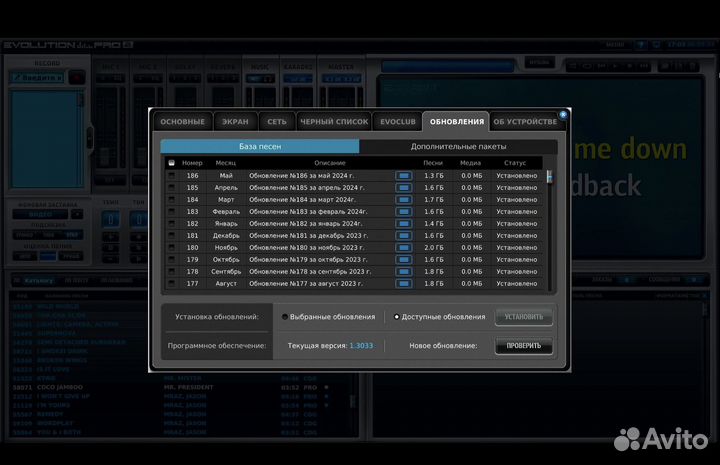Click the blue details icon for update 186
The image size is (720, 465).
click(403, 176)
